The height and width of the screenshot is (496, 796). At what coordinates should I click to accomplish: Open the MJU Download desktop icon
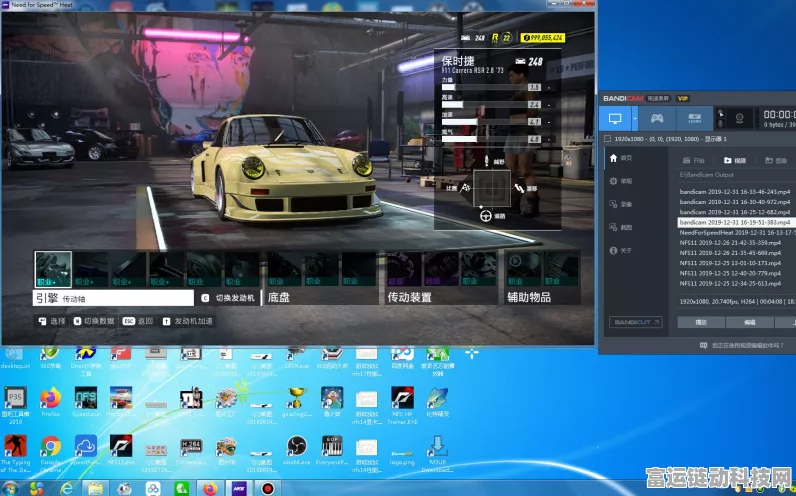click(438, 453)
